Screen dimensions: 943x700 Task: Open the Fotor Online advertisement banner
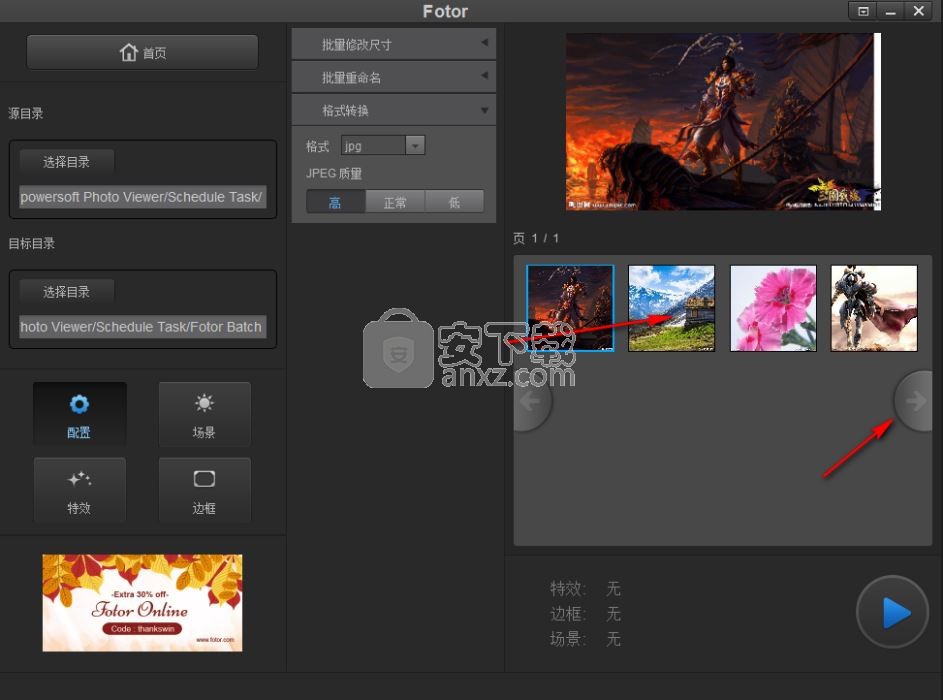point(143,603)
